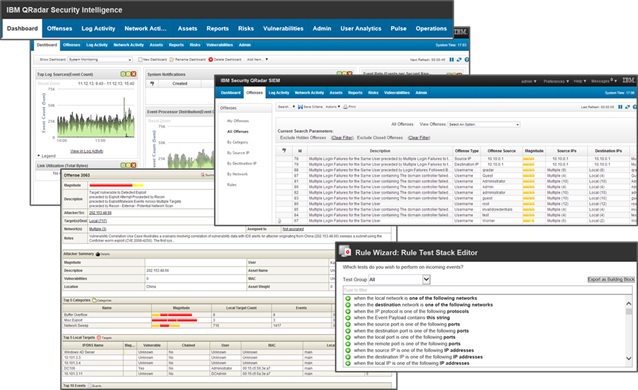The height and width of the screenshot is (390, 638).
Task: Click the View in Log Activity link
Action: pos(87,151)
